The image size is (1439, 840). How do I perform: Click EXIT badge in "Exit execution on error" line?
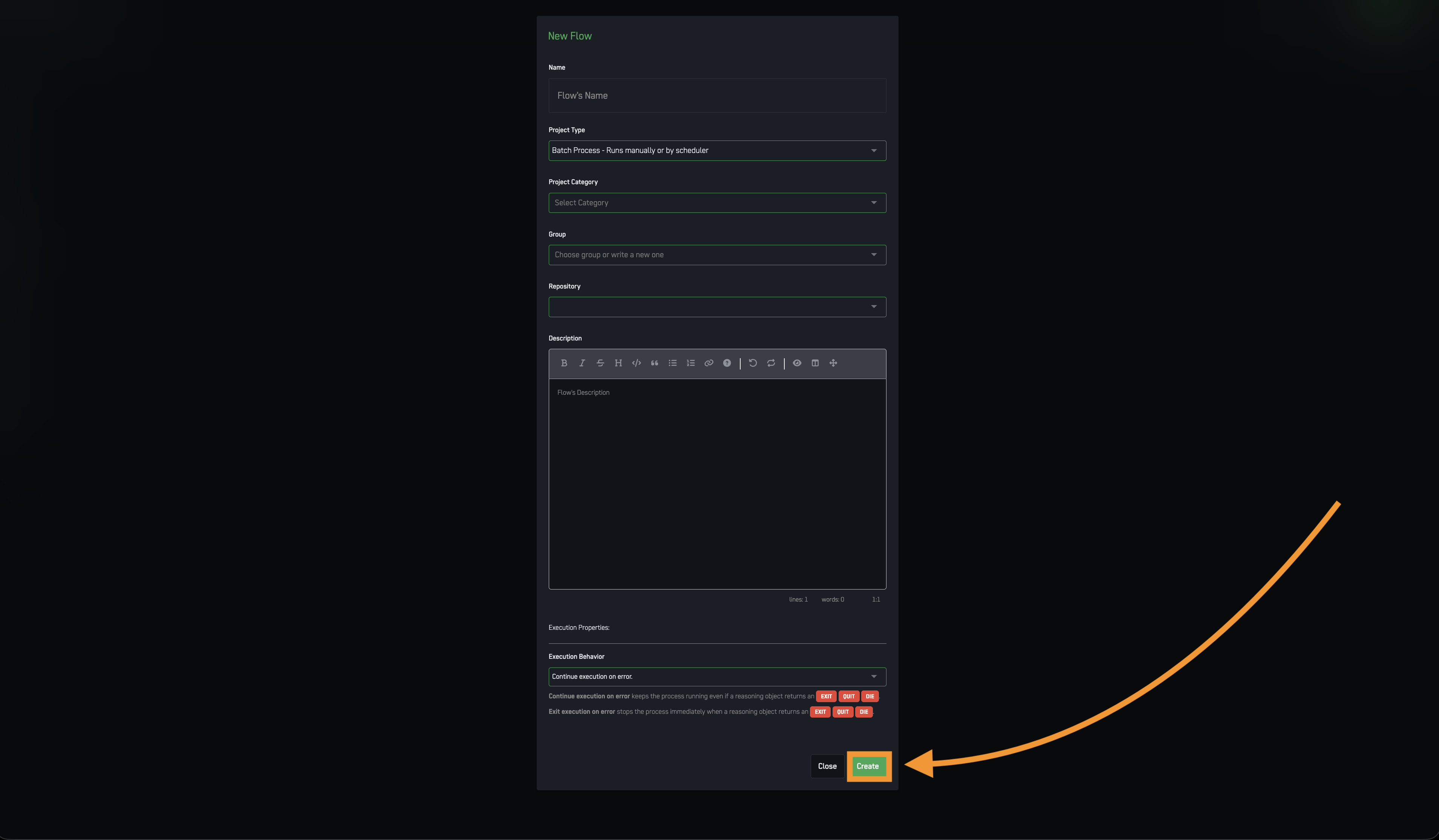[x=821, y=712]
